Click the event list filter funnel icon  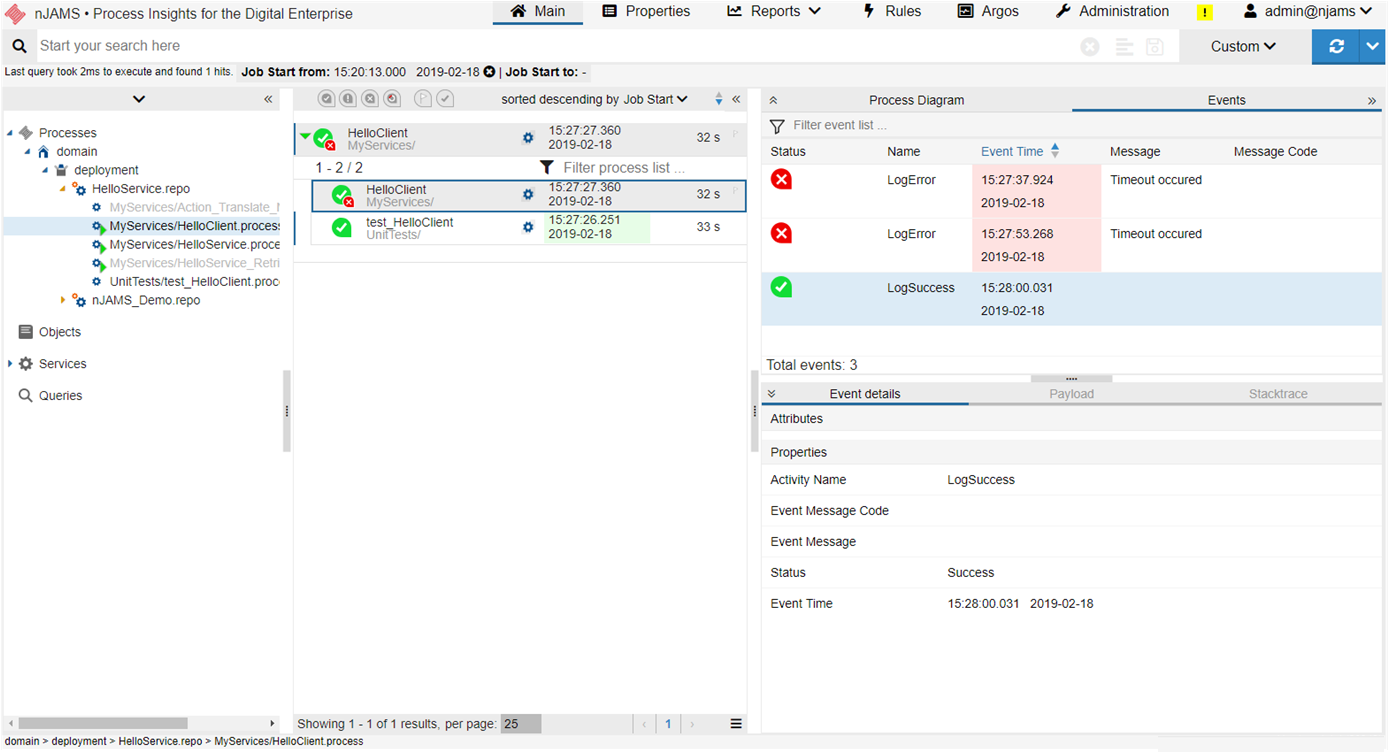[777, 126]
